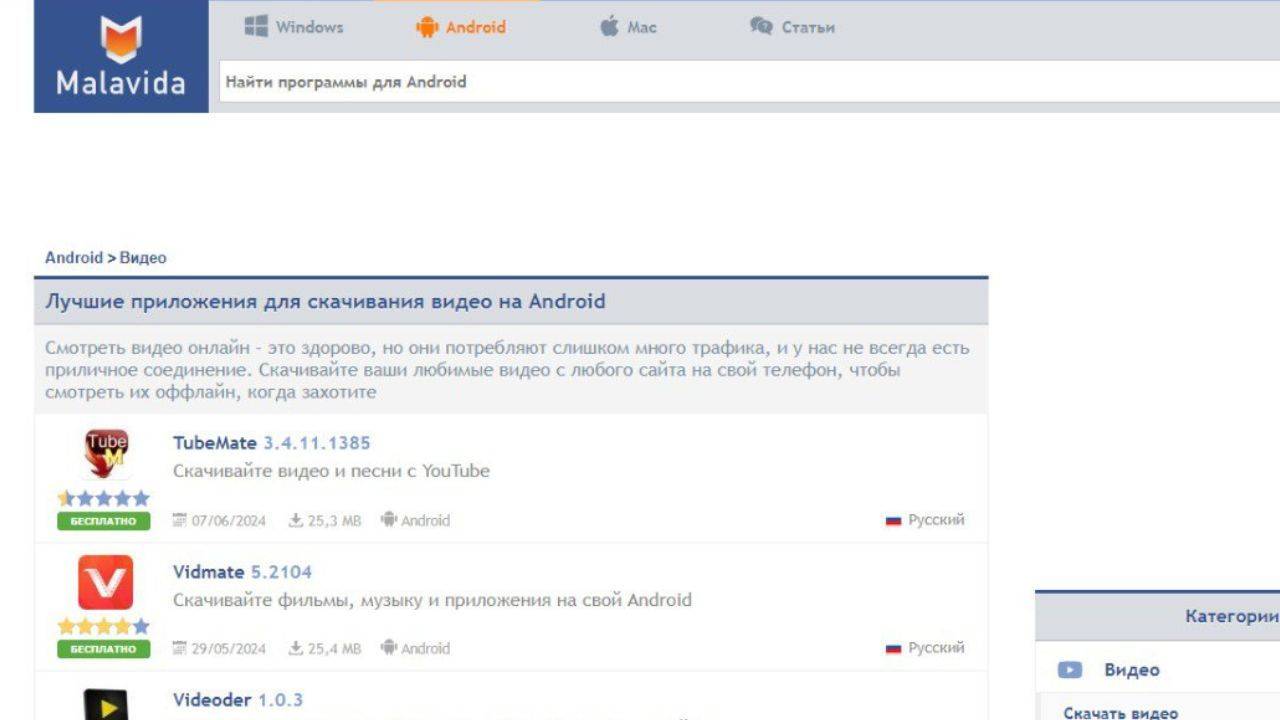1280x720 pixels.
Task: Open Videoder 1.0.3 title link
Action: [x=238, y=700]
